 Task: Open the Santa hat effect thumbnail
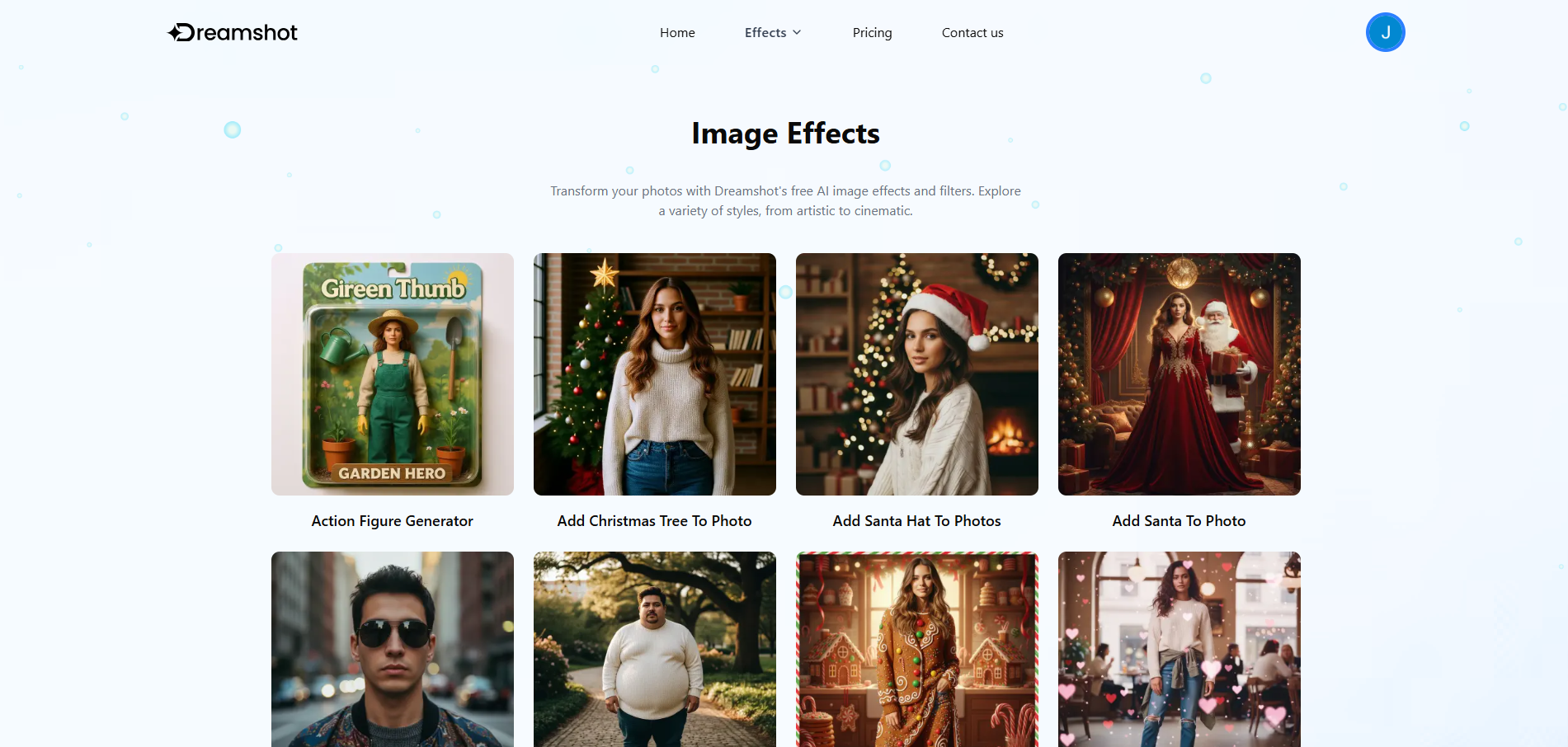[x=917, y=374]
